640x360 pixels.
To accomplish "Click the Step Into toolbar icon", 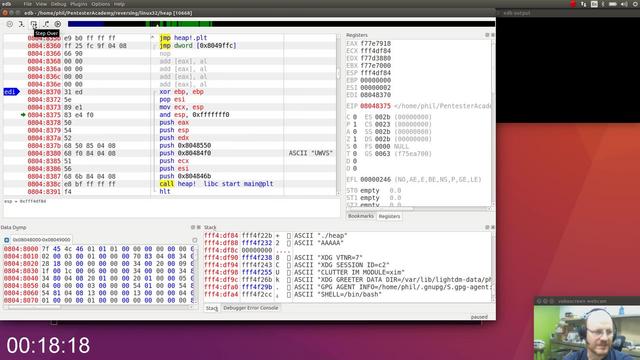I will [x=22, y=24].
